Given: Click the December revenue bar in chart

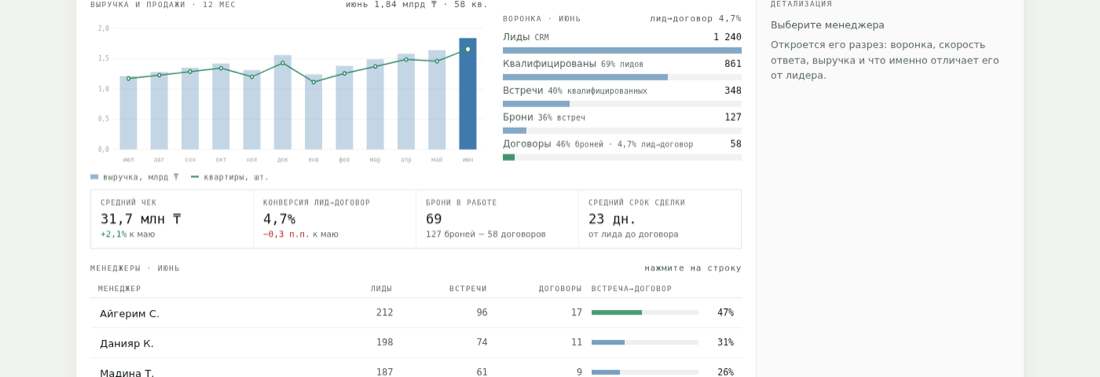Looking at the screenshot, I should (283, 102).
